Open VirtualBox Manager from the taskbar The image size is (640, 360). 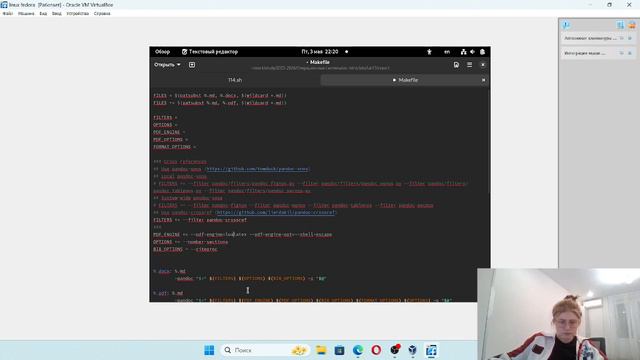(x=413, y=350)
